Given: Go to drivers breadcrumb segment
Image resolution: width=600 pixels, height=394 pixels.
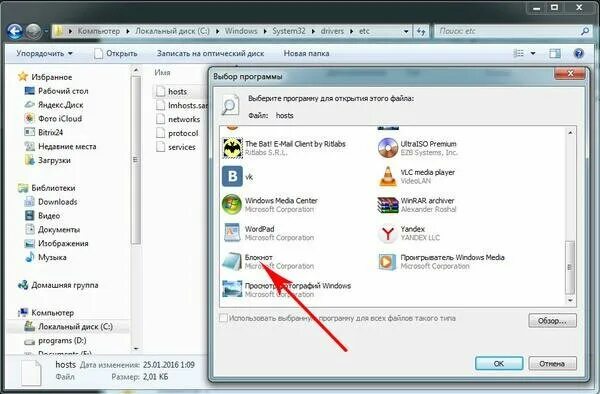Looking at the screenshot, I should [x=332, y=31].
